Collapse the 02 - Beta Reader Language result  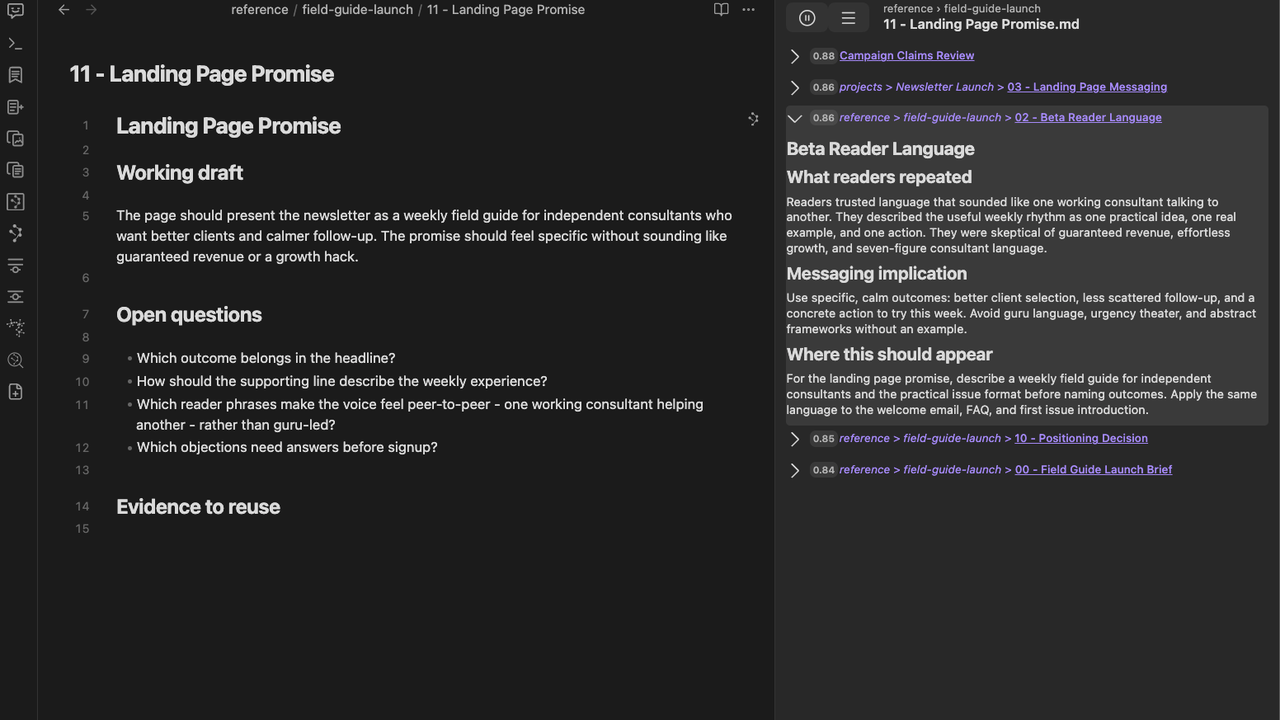point(795,118)
